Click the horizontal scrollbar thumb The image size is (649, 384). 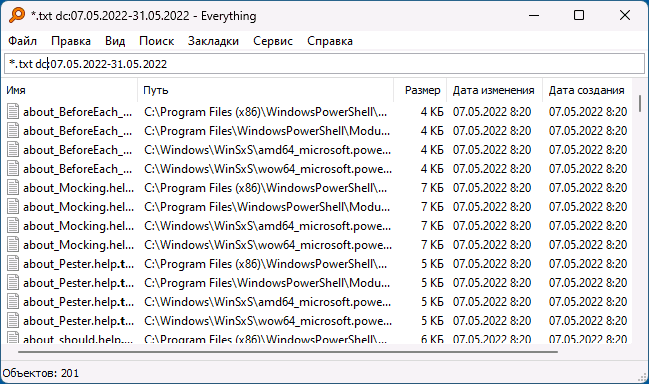click(288, 352)
